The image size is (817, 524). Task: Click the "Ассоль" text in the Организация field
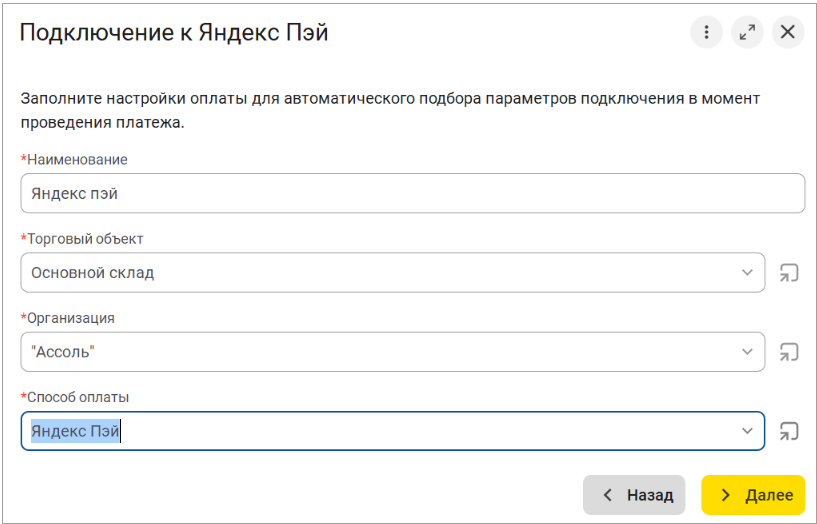pos(63,352)
